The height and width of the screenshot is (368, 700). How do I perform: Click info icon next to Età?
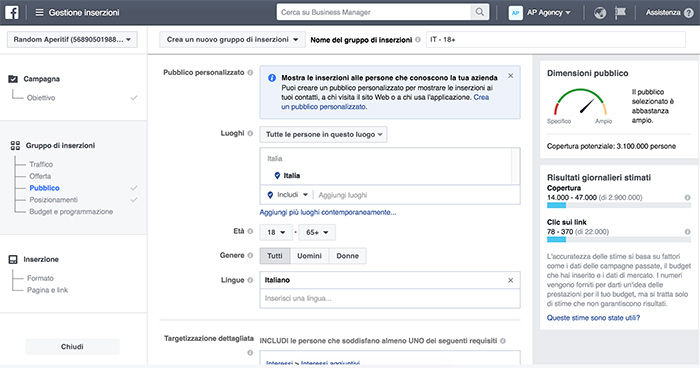click(x=250, y=231)
